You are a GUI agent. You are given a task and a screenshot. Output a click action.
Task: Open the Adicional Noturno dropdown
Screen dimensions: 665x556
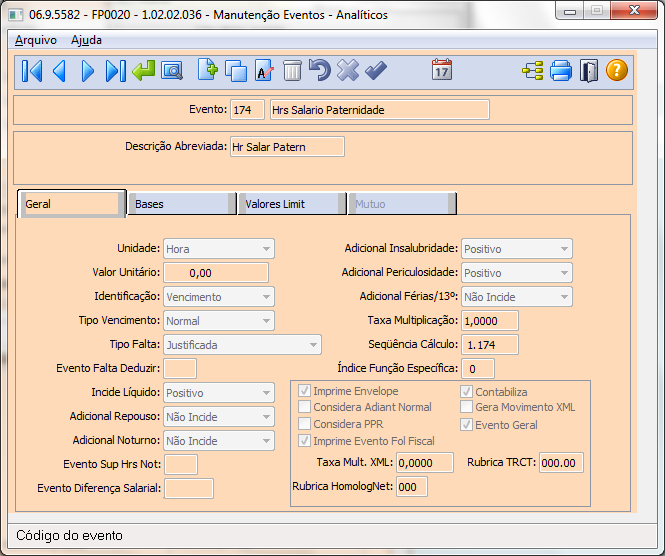pos(219,441)
